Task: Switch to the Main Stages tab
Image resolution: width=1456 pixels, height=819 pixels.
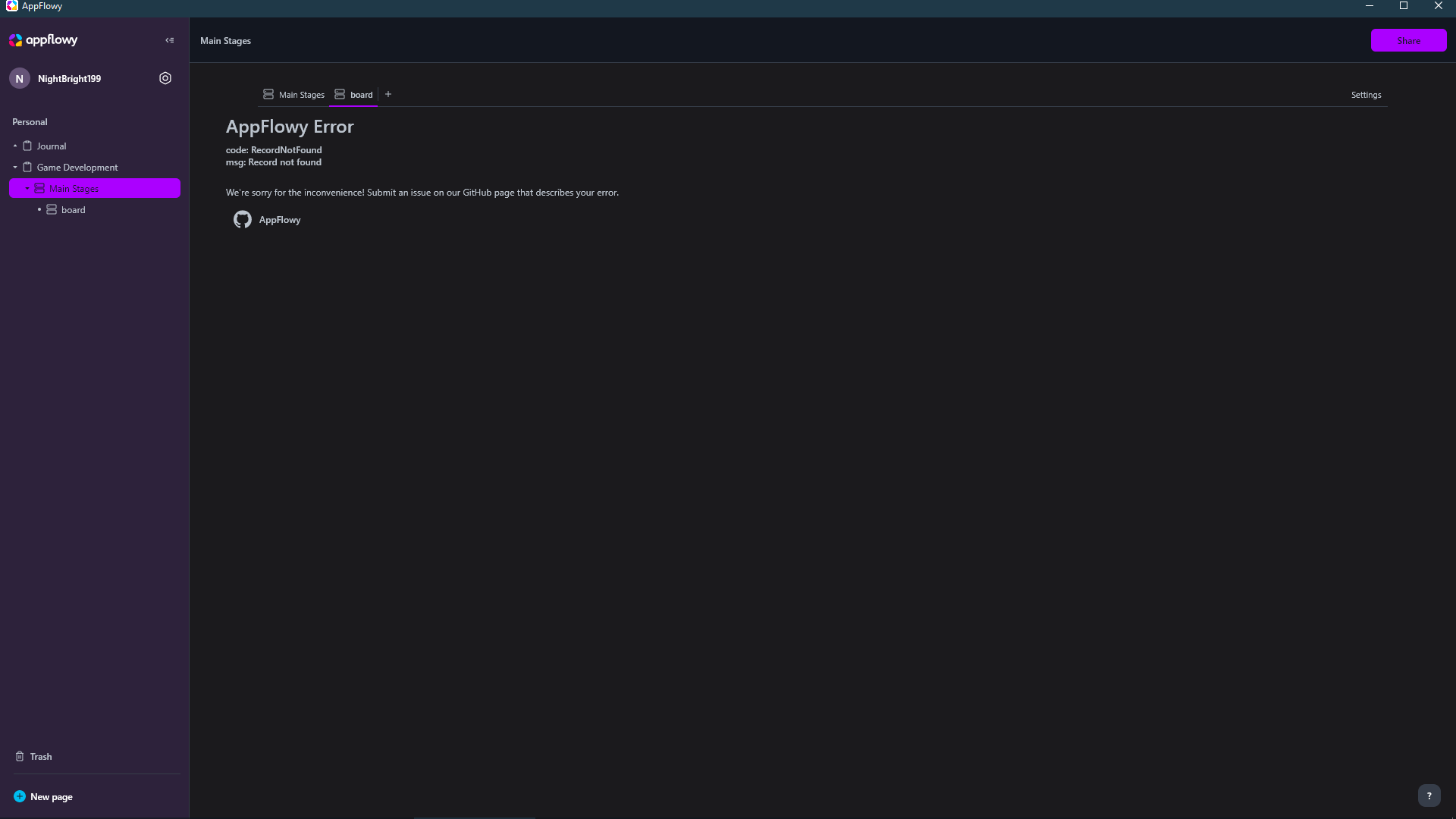Action: tap(301, 94)
